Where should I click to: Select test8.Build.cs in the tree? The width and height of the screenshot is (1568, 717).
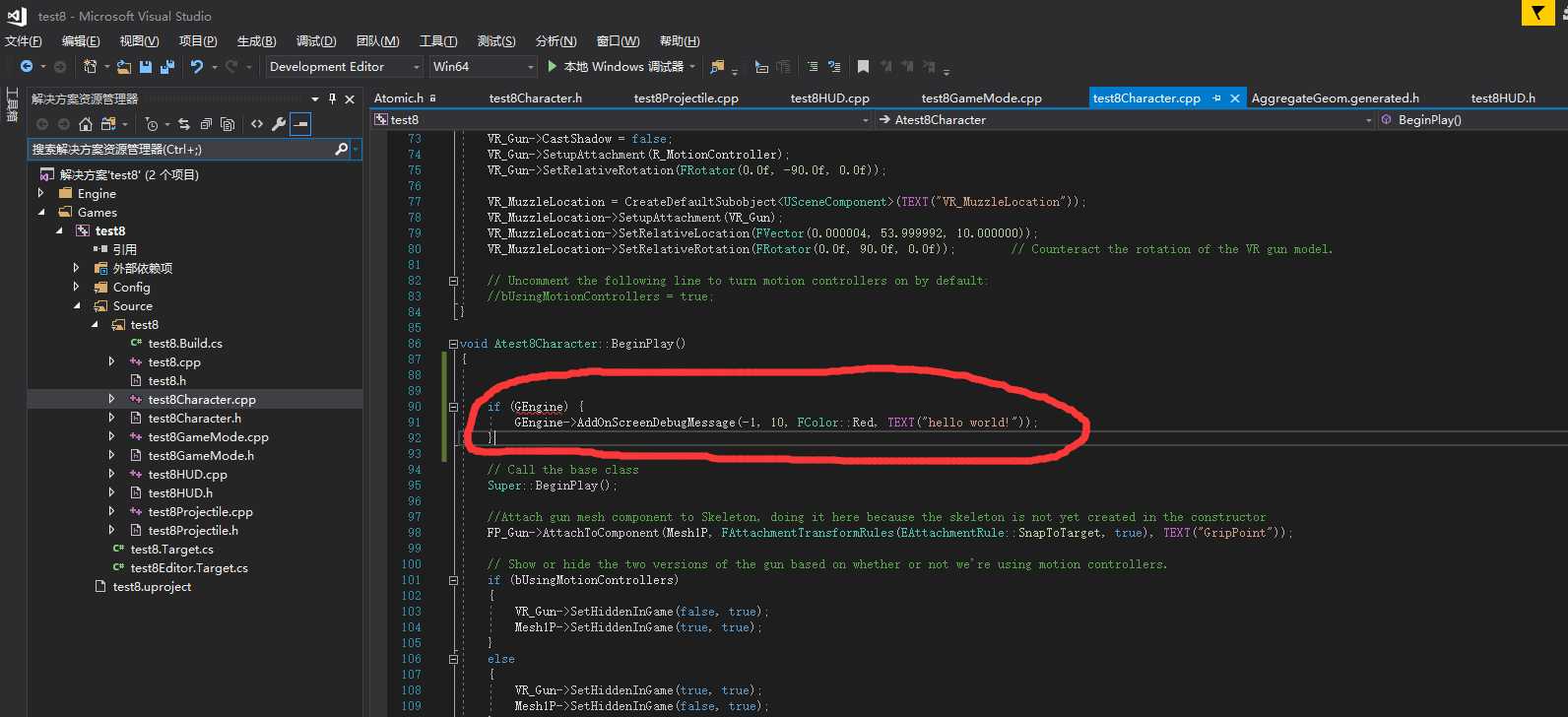185,343
